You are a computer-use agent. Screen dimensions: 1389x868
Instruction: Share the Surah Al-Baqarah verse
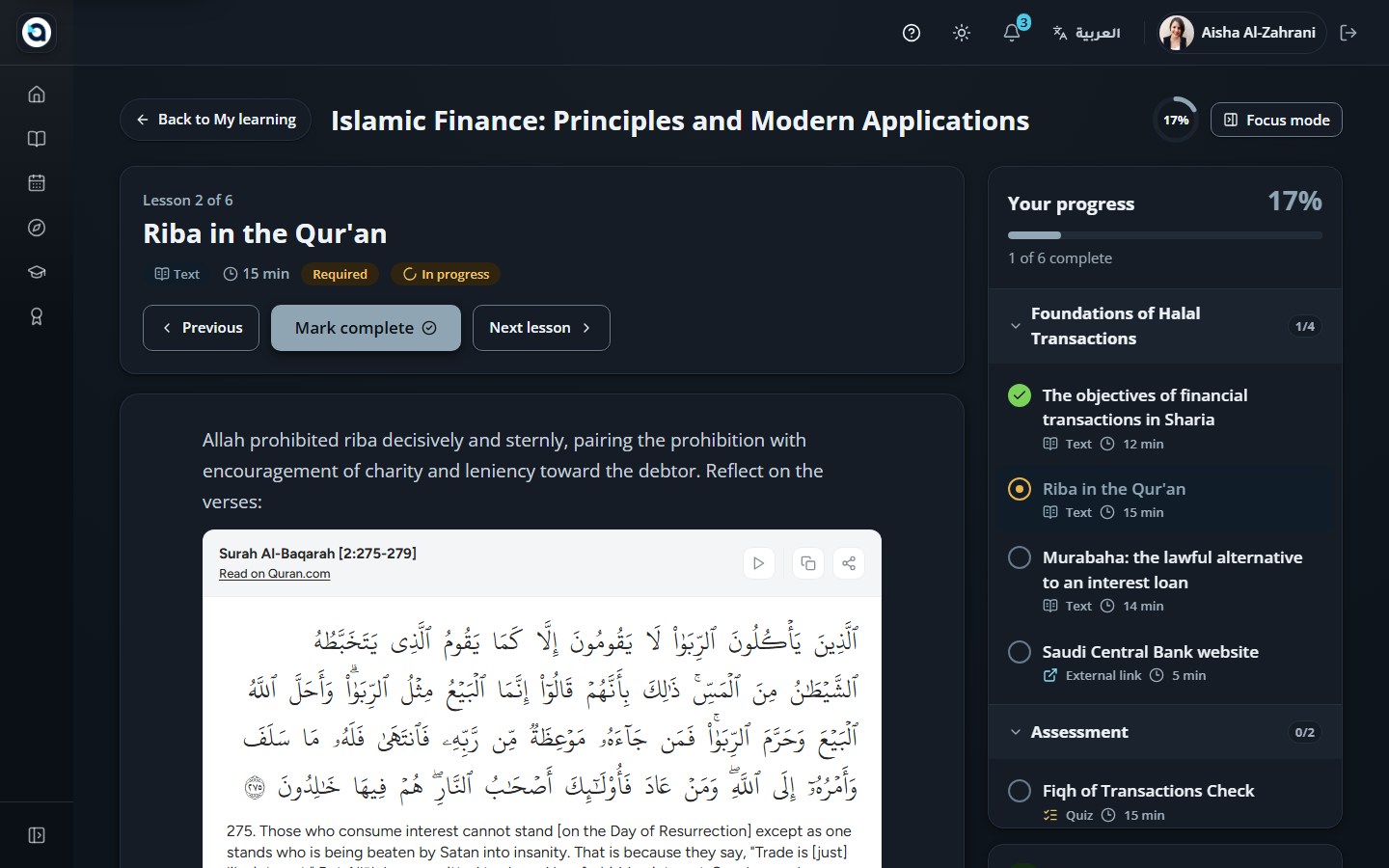click(x=849, y=563)
